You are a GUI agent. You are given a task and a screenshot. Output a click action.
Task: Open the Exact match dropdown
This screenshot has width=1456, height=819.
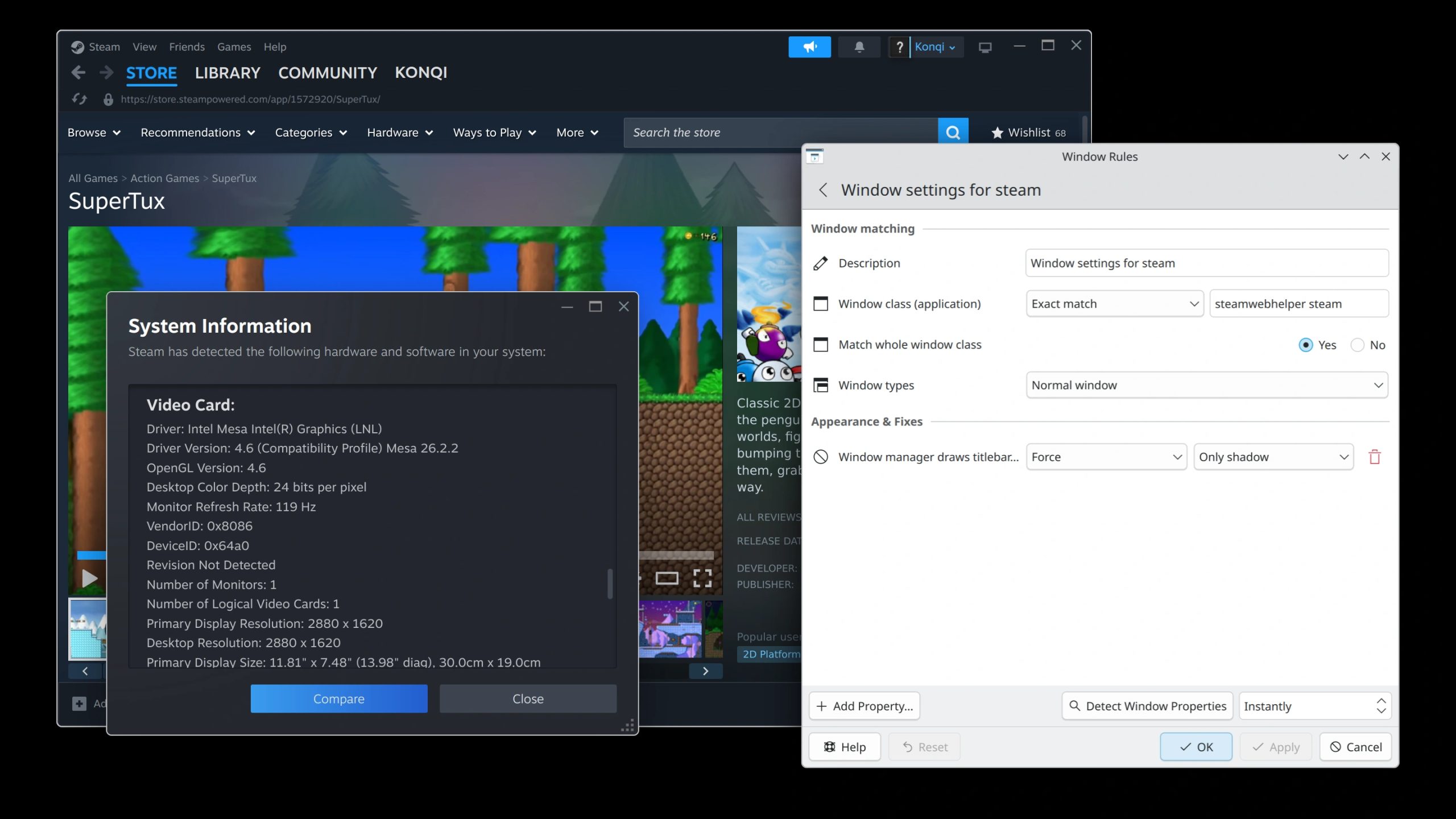1114,304
